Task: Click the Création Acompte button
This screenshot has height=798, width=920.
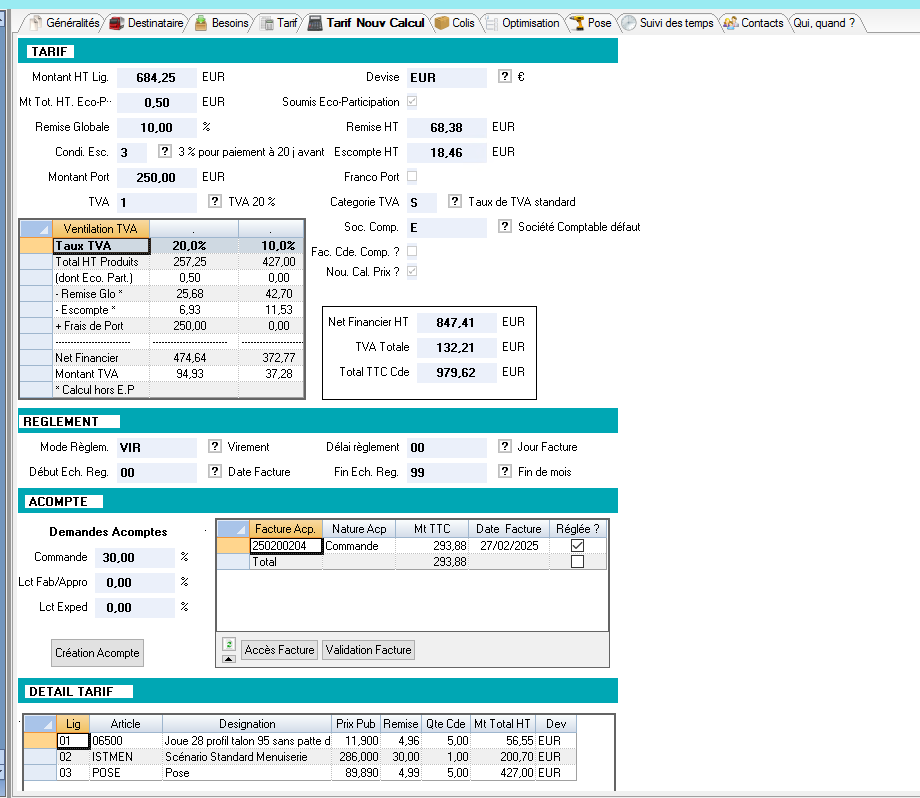Action: click(x=97, y=653)
